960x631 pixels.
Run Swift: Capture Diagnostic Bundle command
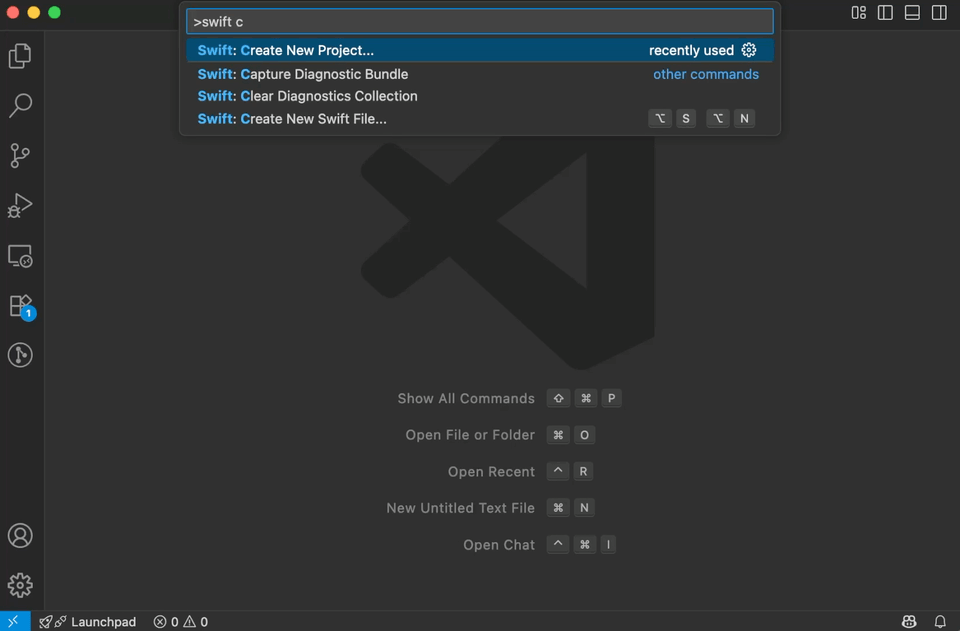pos(480,74)
